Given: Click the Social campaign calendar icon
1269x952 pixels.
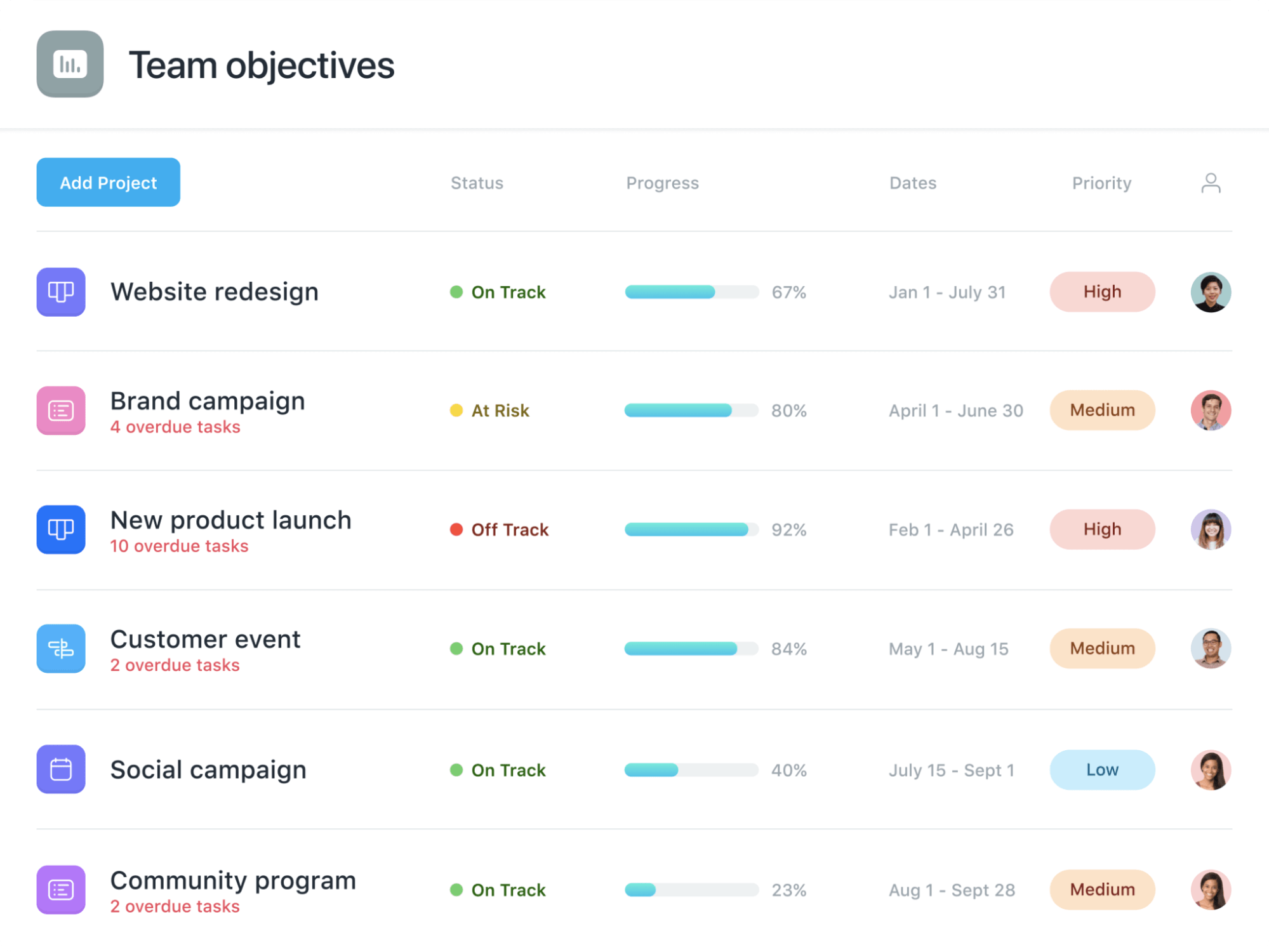Looking at the screenshot, I should pyautogui.click(x=60, y=769).
